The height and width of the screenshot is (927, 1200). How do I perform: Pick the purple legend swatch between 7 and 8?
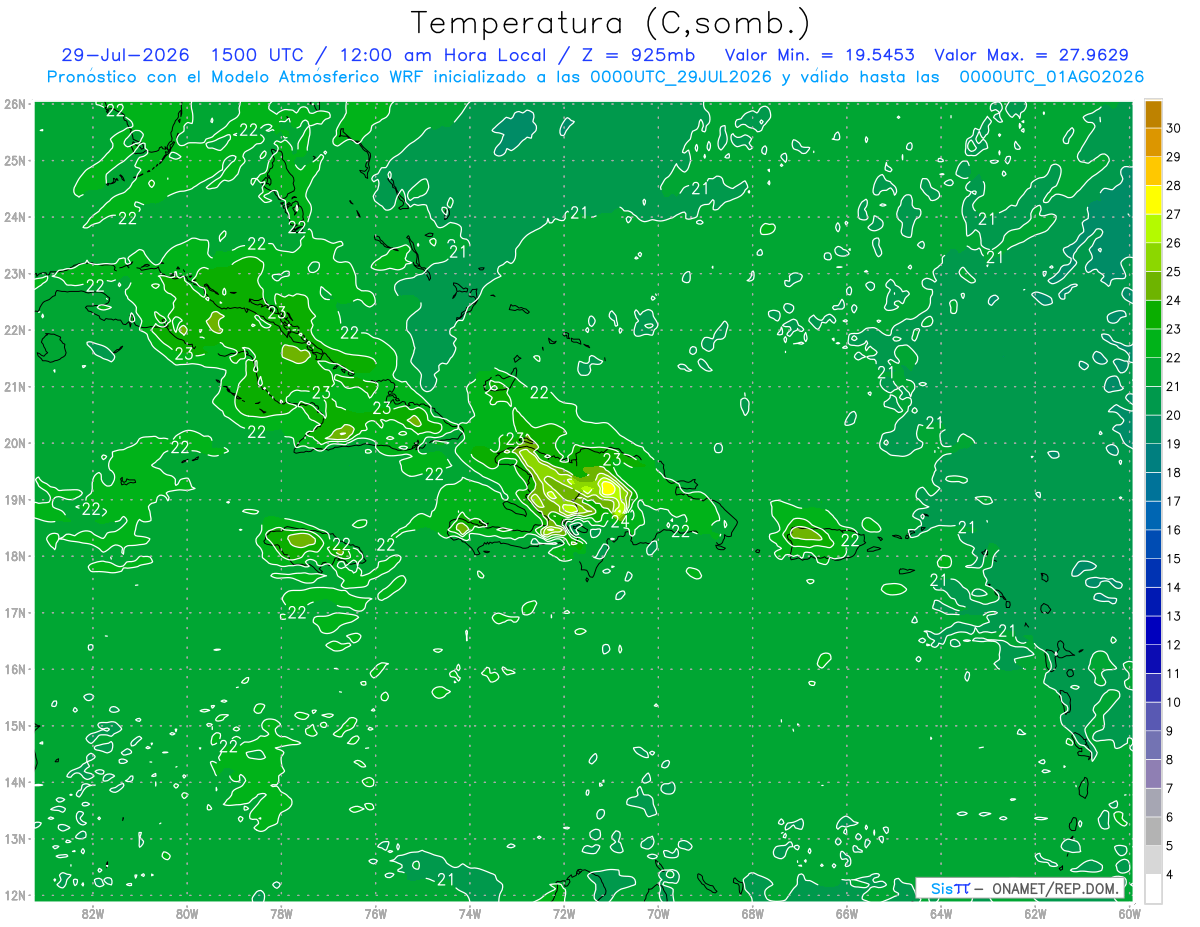point(1153,772)
